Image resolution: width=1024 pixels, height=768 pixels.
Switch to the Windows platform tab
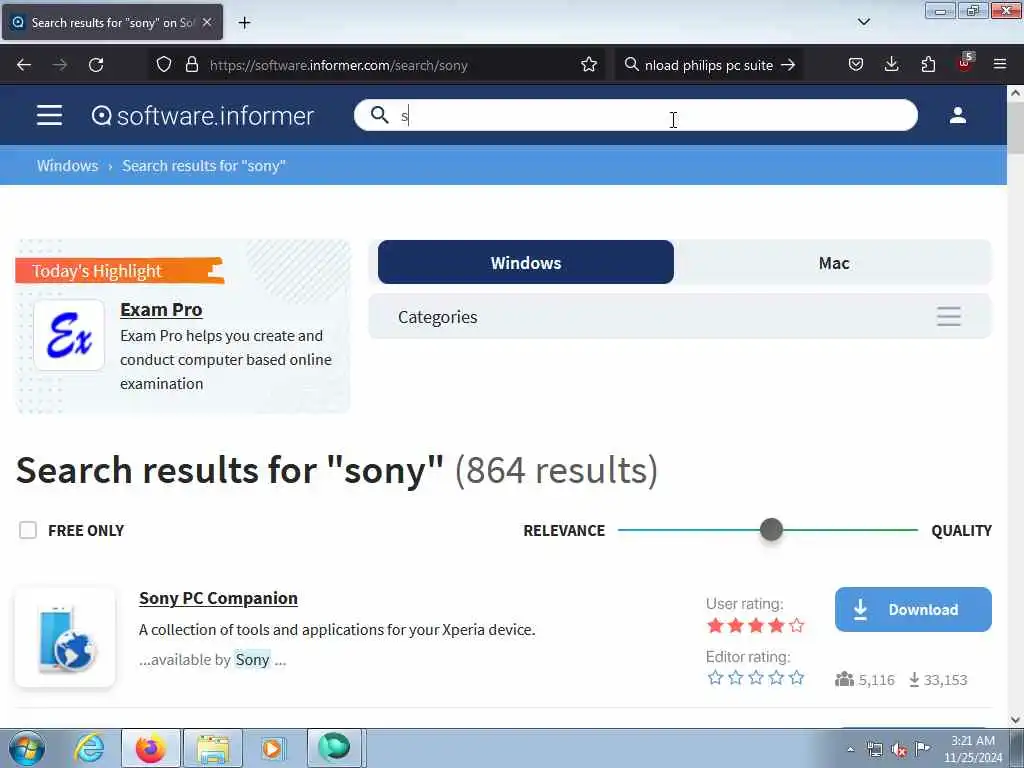[x=526, y=263]
